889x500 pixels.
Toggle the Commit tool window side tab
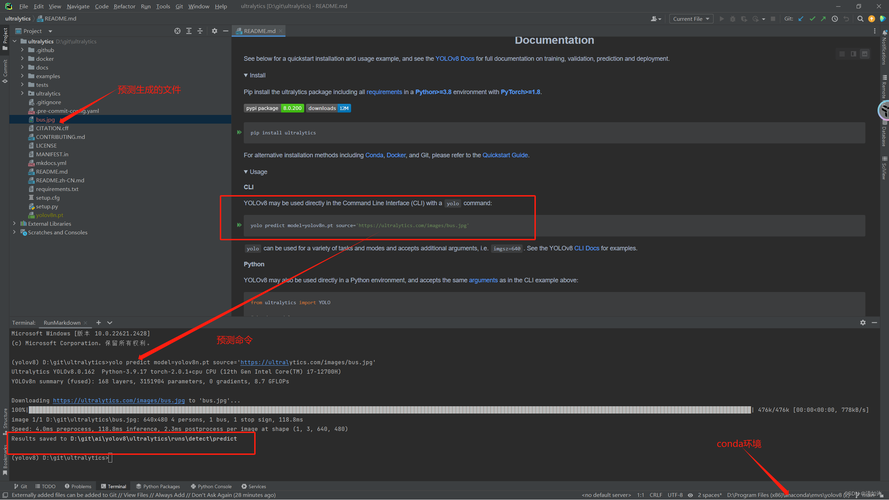coord(5,71)
